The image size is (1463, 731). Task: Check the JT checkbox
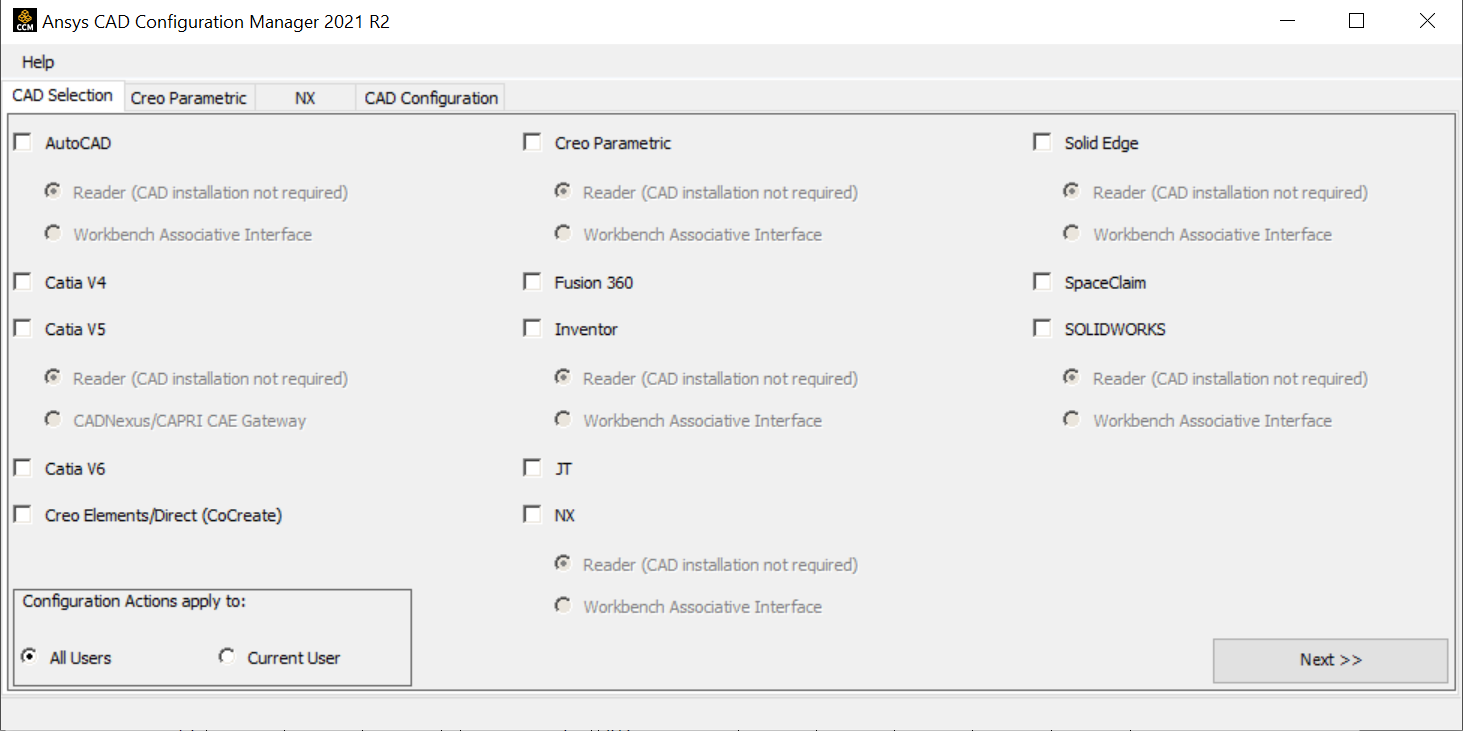click(x=532, y=468)
